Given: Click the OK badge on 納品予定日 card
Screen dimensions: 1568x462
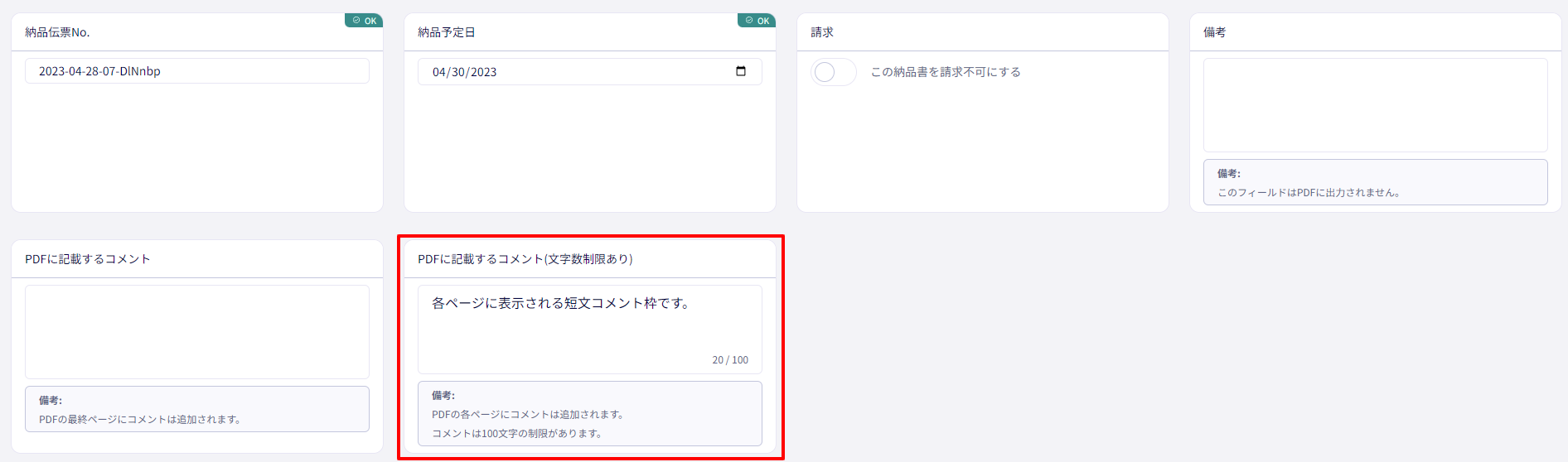Looking at the screenshot, I should [x=757, y=20].
